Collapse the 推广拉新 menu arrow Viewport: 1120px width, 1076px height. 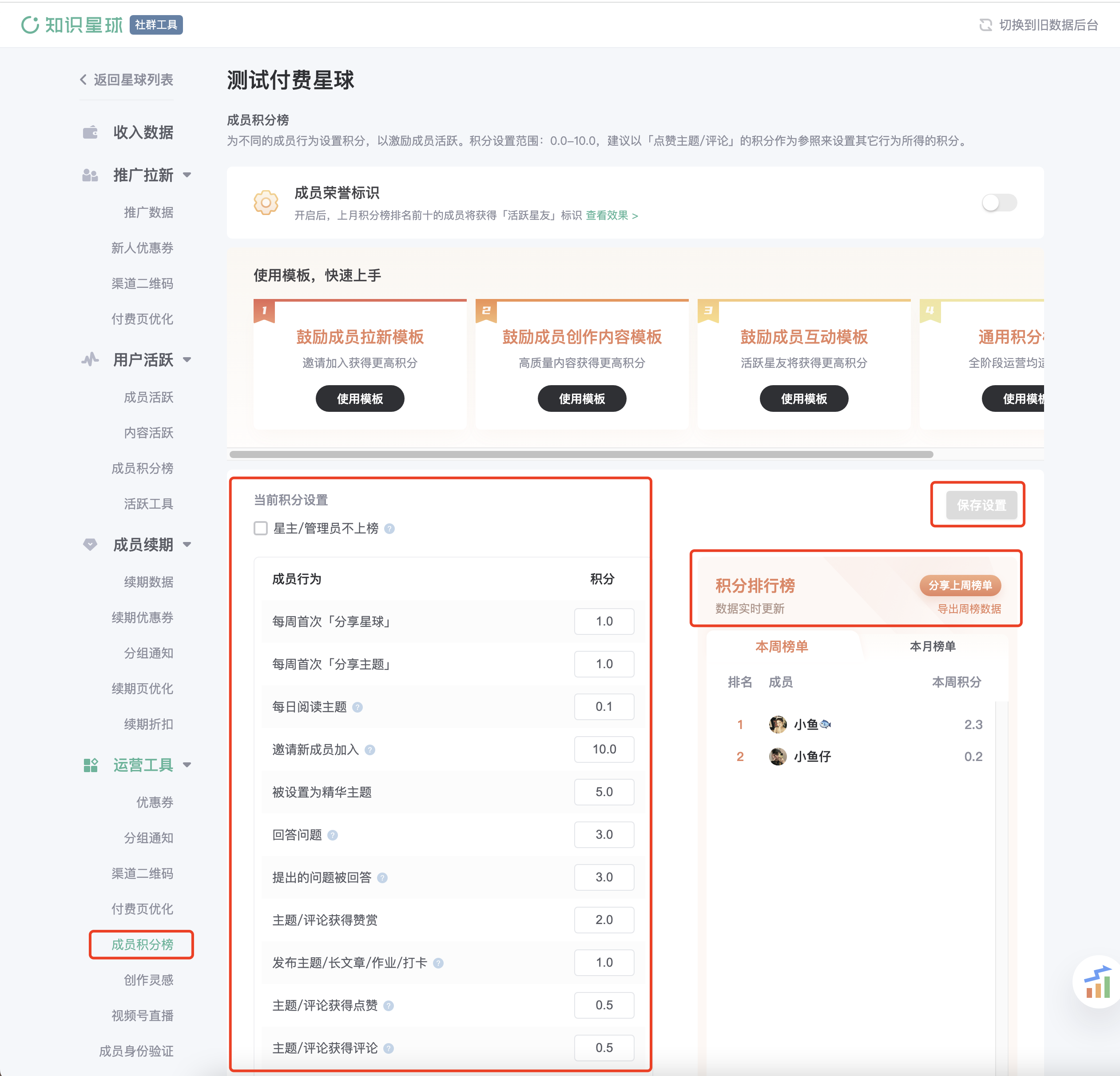point(187,175)
